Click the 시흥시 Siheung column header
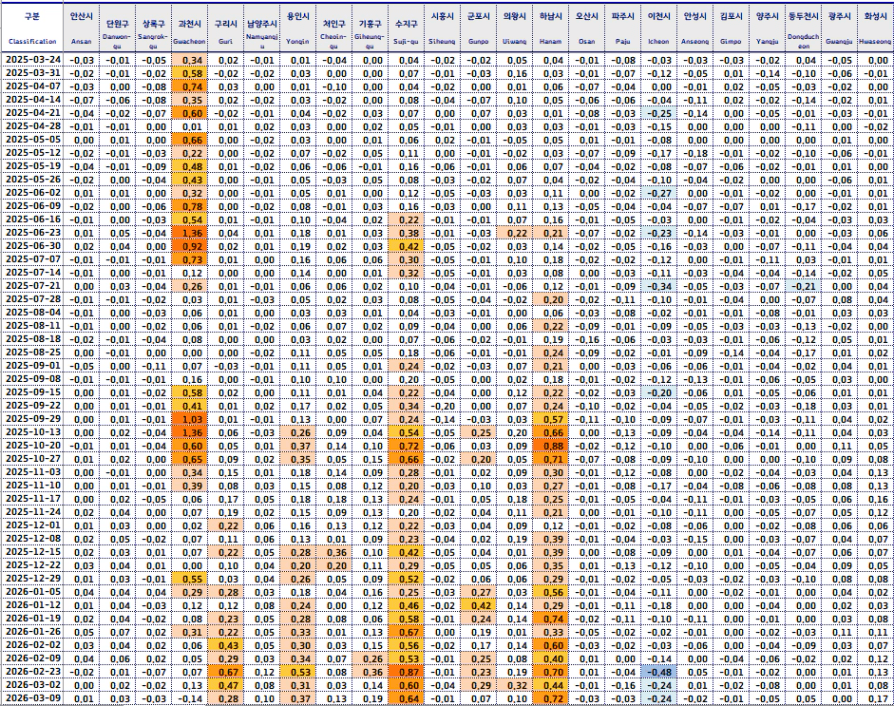This screenshot has width=894, height=706. [442, 27]
